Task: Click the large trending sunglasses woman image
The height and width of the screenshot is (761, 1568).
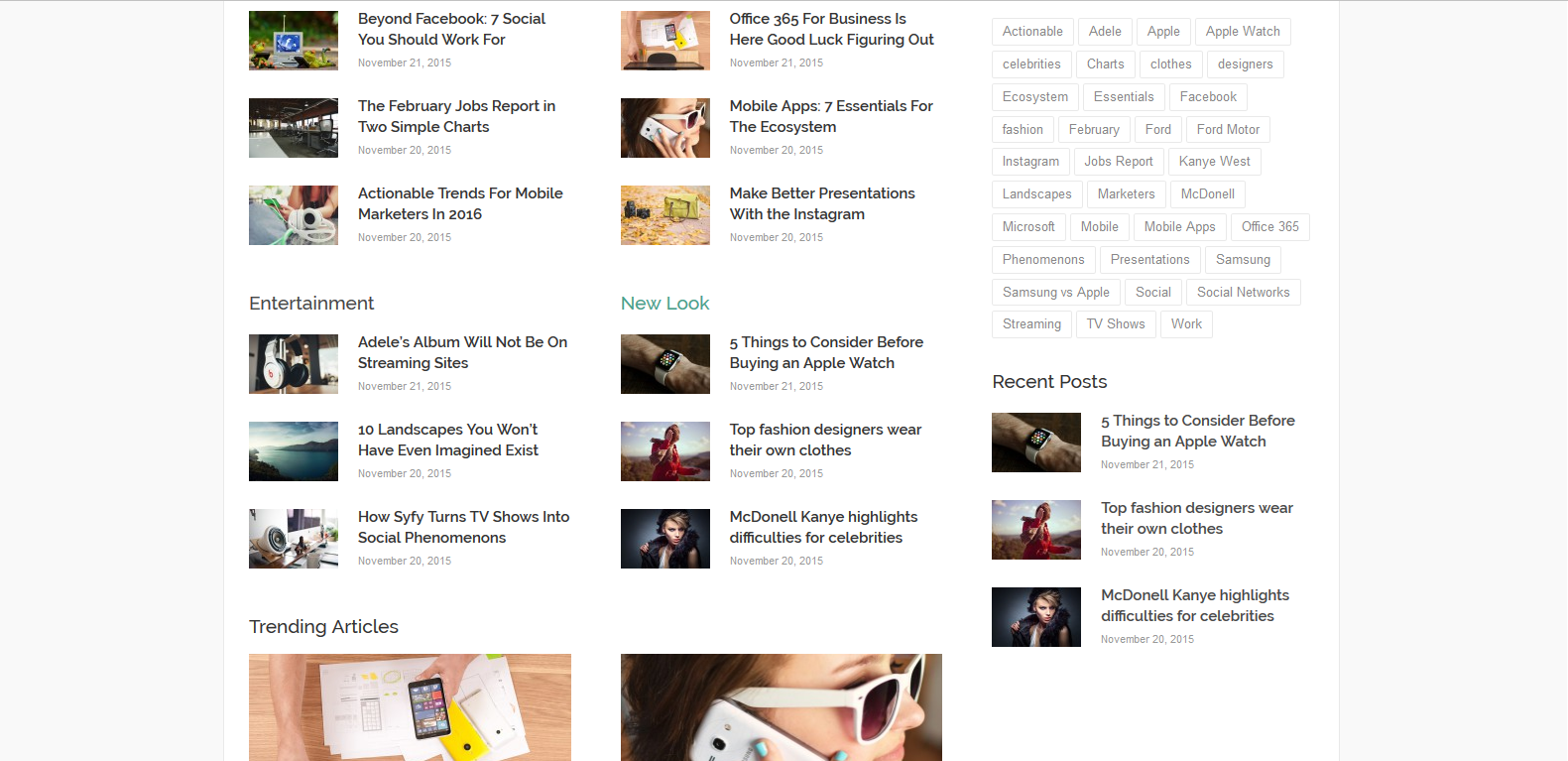Action: pyautogui.click(x=782, y=706)
